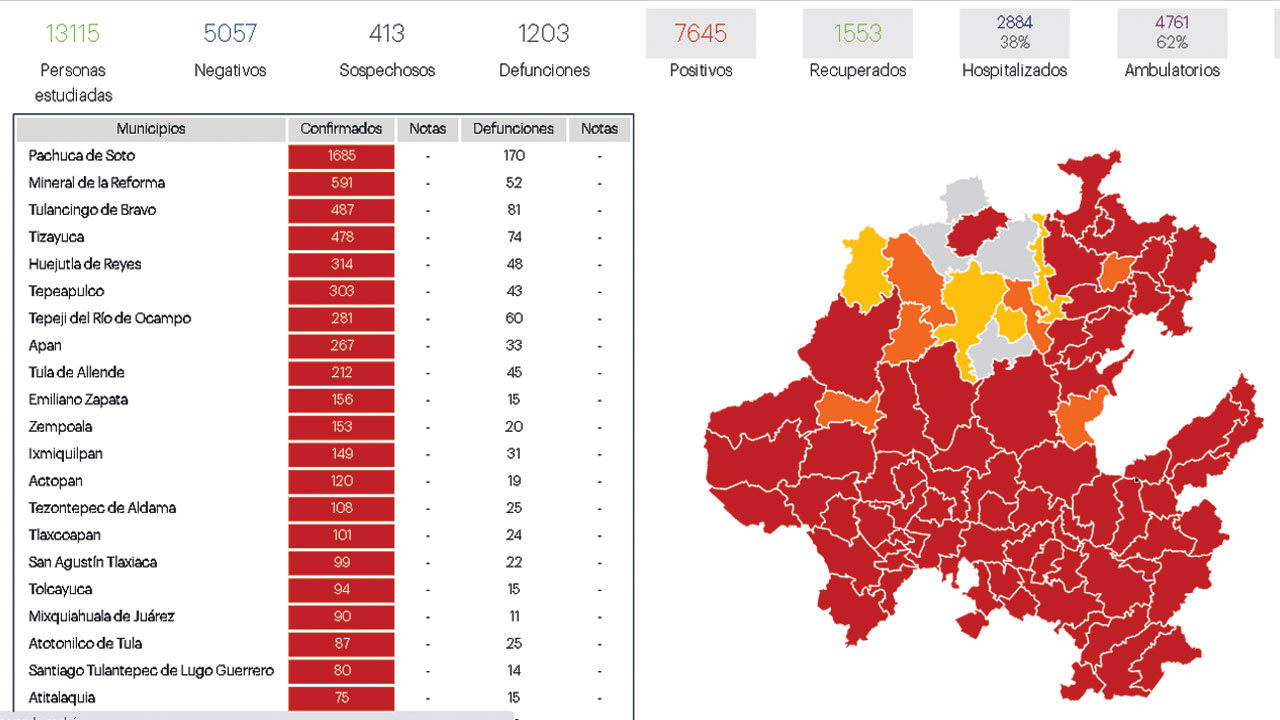Screen dimensions: 1280x720
Task: Click confirmed cell 591
Action: 341,183
